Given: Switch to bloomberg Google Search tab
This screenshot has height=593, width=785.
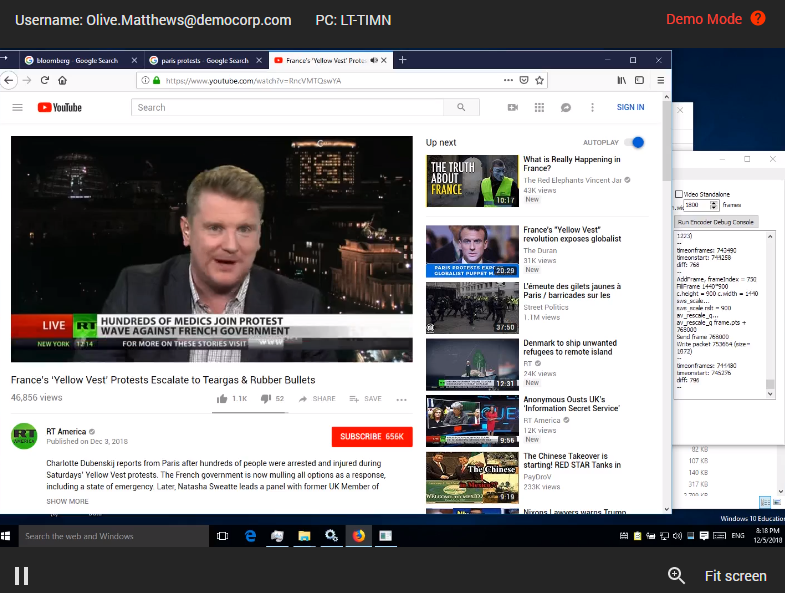Looking at the screenshot, I should [x=77, y=60].
